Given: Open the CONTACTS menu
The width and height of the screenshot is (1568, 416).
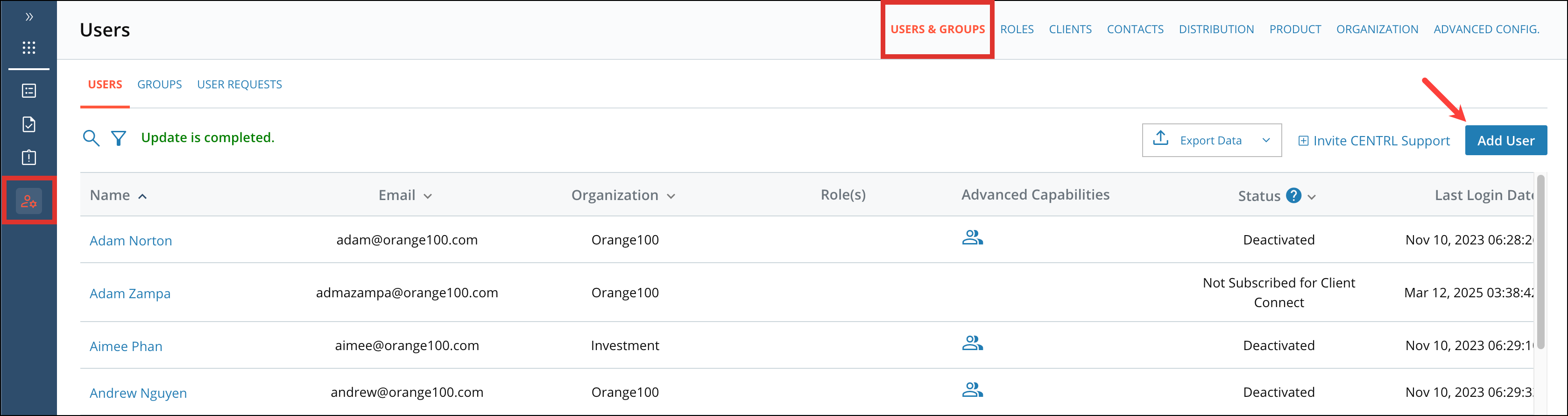Looking at the screenshot, I should click(x=1135, y=29).
